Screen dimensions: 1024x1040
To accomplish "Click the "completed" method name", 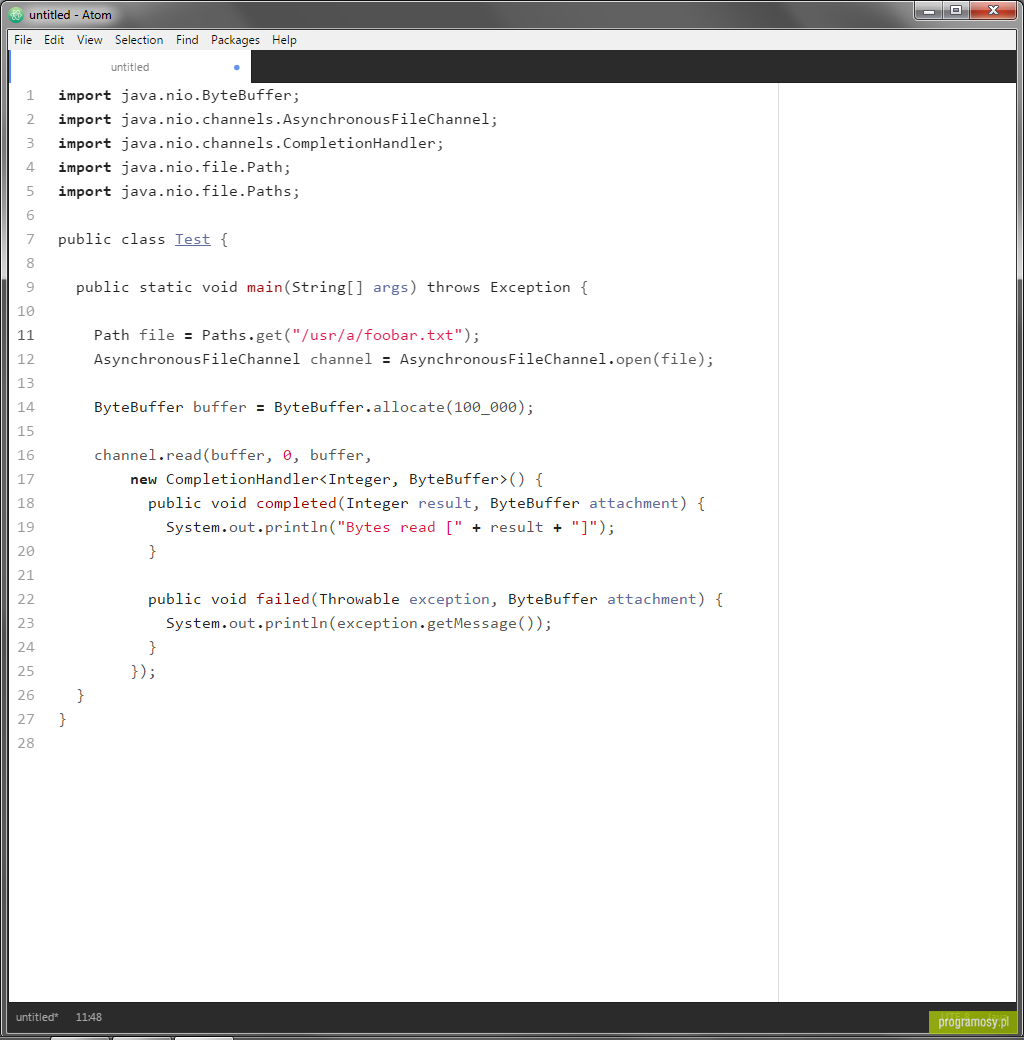I will pos(296,503).
